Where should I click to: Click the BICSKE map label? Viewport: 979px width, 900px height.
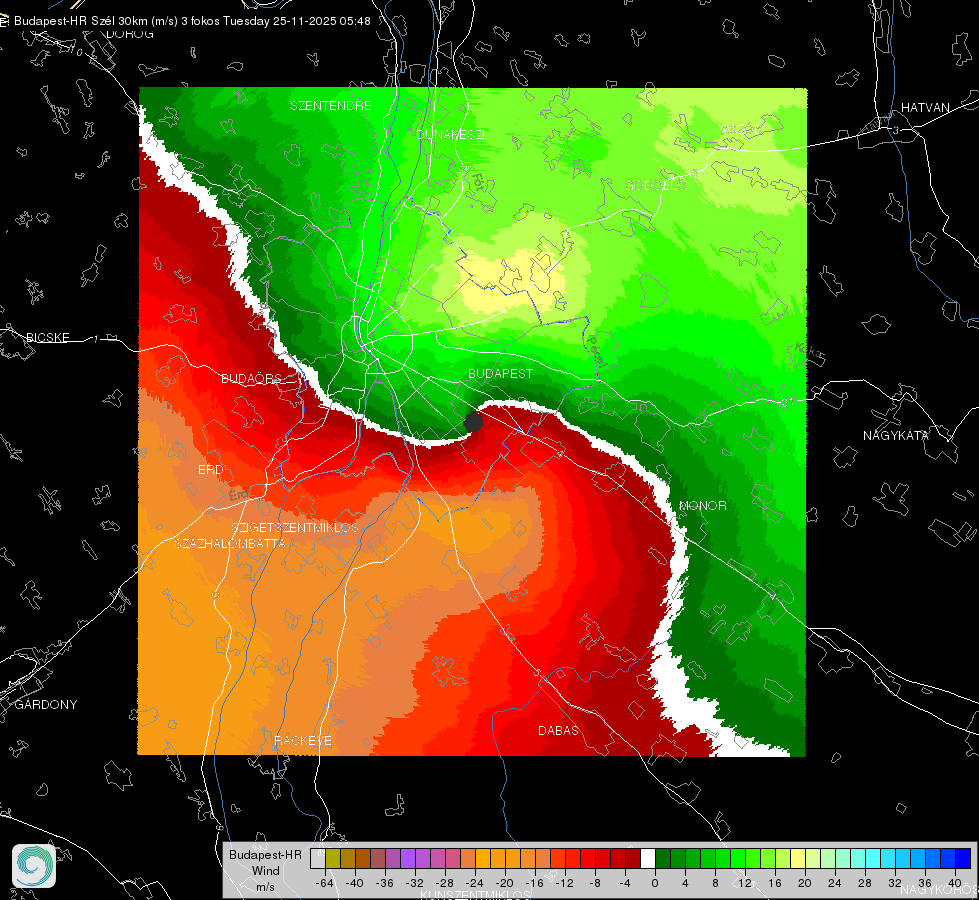[x=48, y=337]
